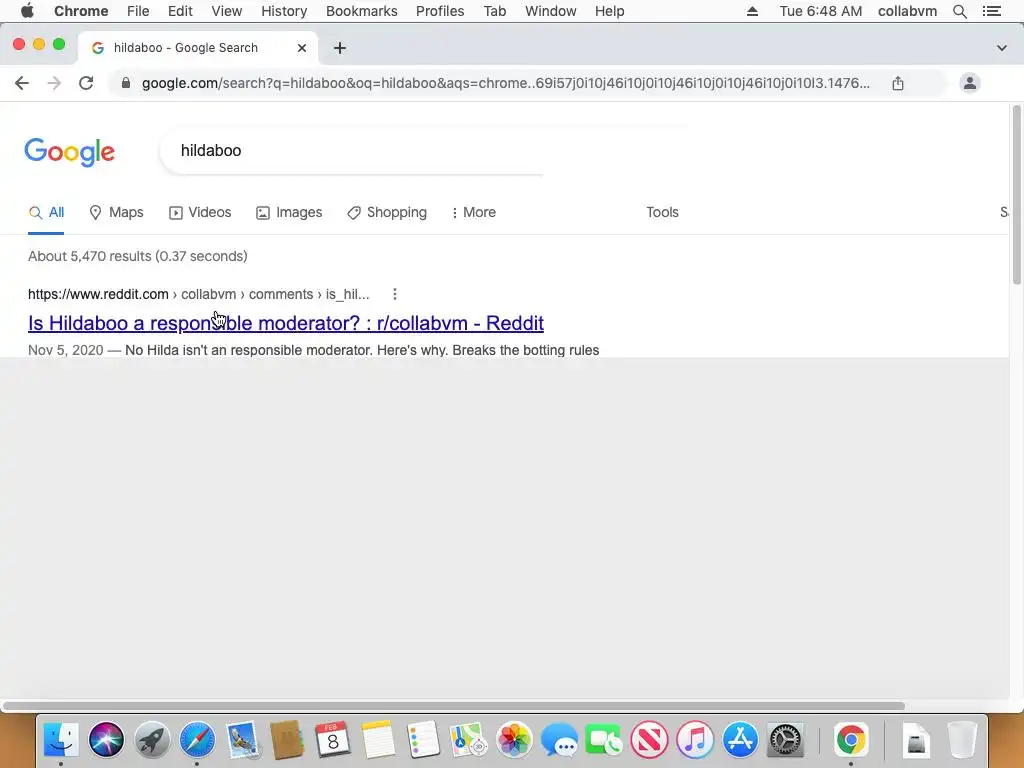Switch to the Videos results tab

tap(200, 212)
